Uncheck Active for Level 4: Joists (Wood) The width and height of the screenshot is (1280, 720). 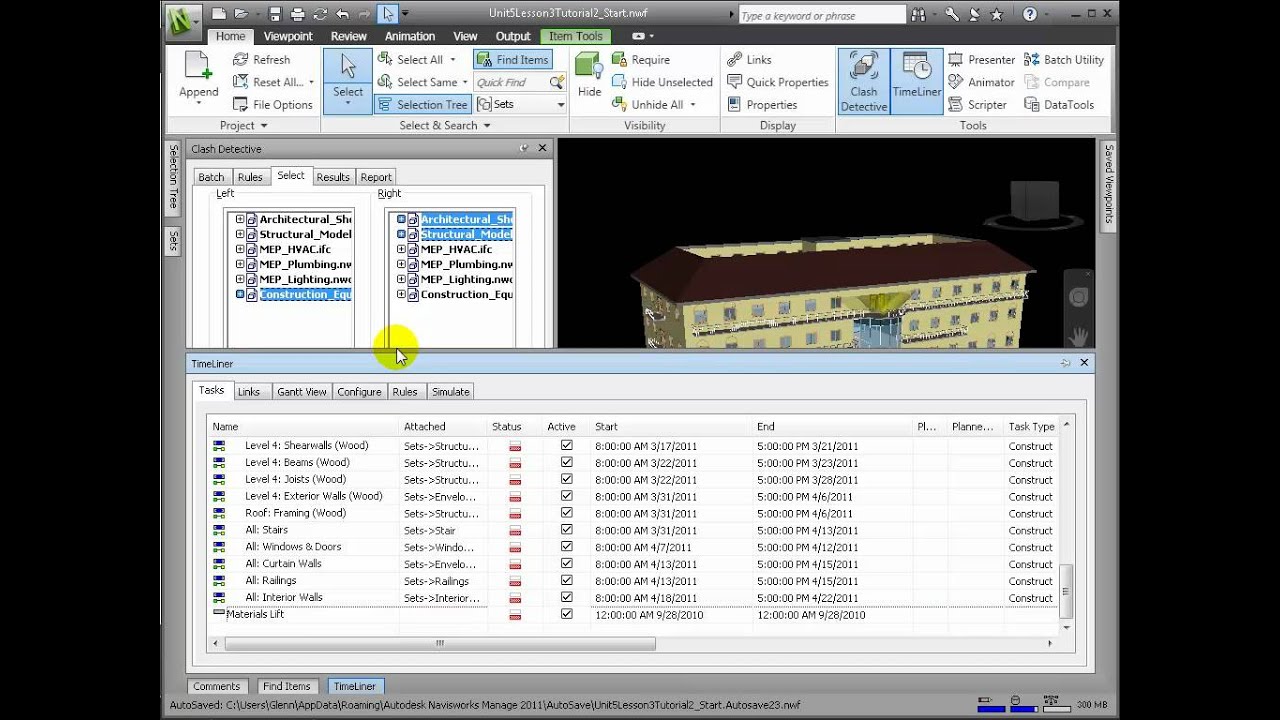(567, 480)
